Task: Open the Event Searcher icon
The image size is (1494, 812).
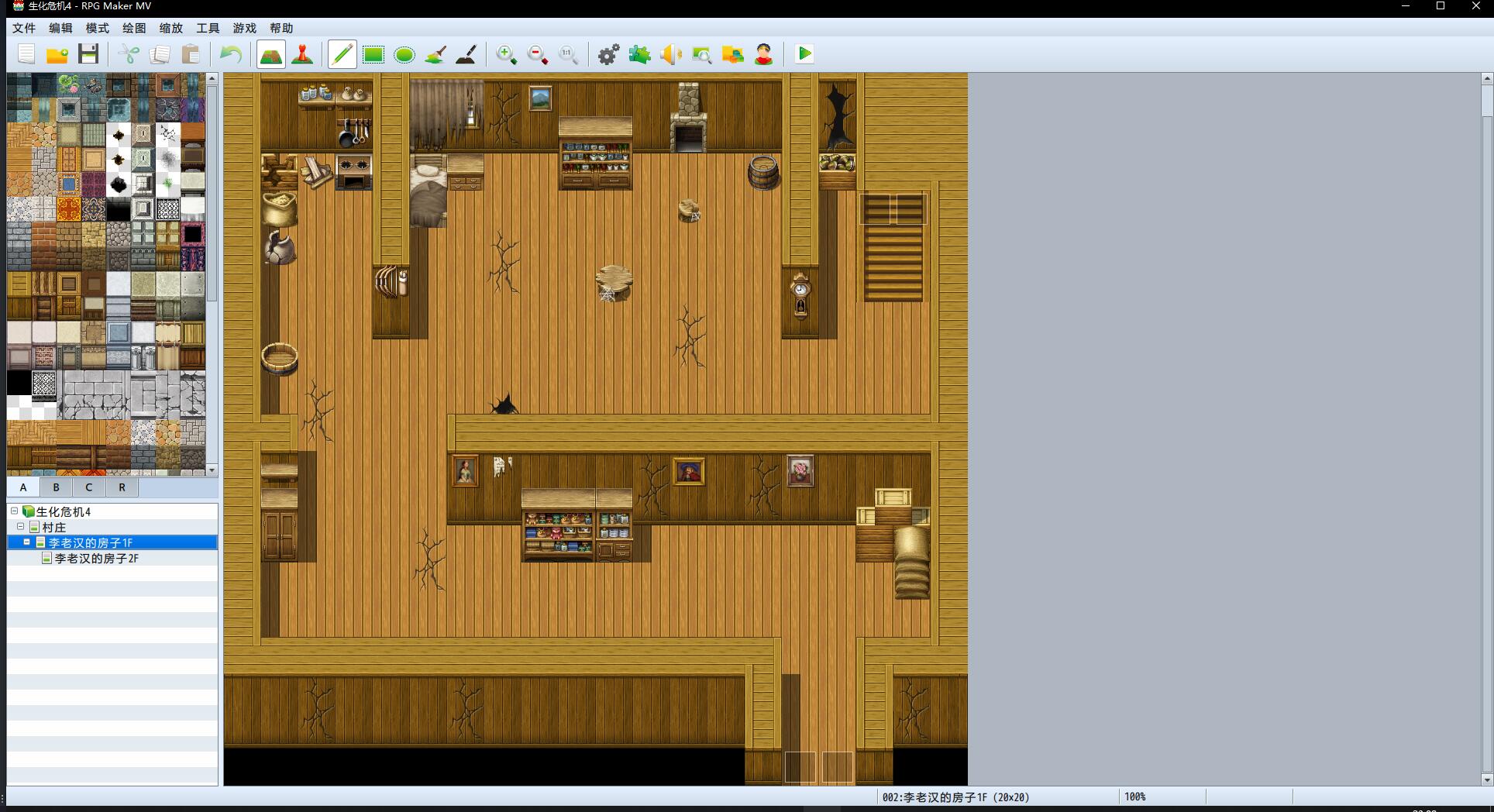Action: 702,54
